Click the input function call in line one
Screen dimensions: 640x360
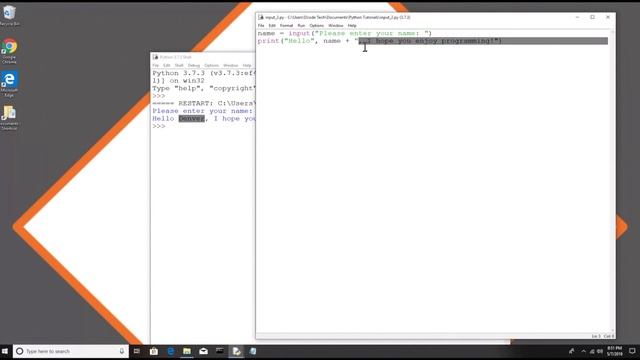[x=299, y=33]
